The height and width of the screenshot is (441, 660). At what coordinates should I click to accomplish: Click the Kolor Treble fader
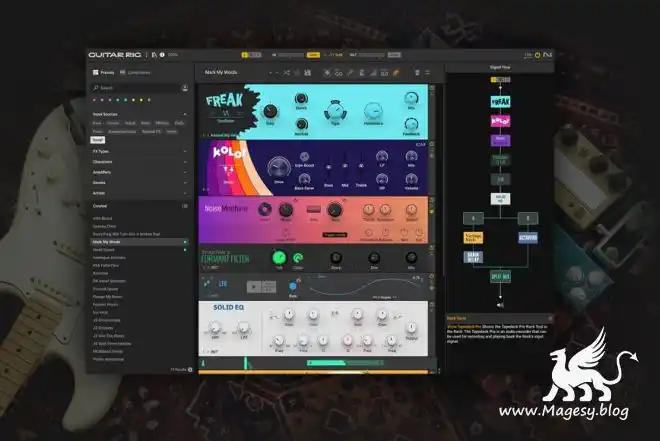pyautogui.click(x=361, y=167)
